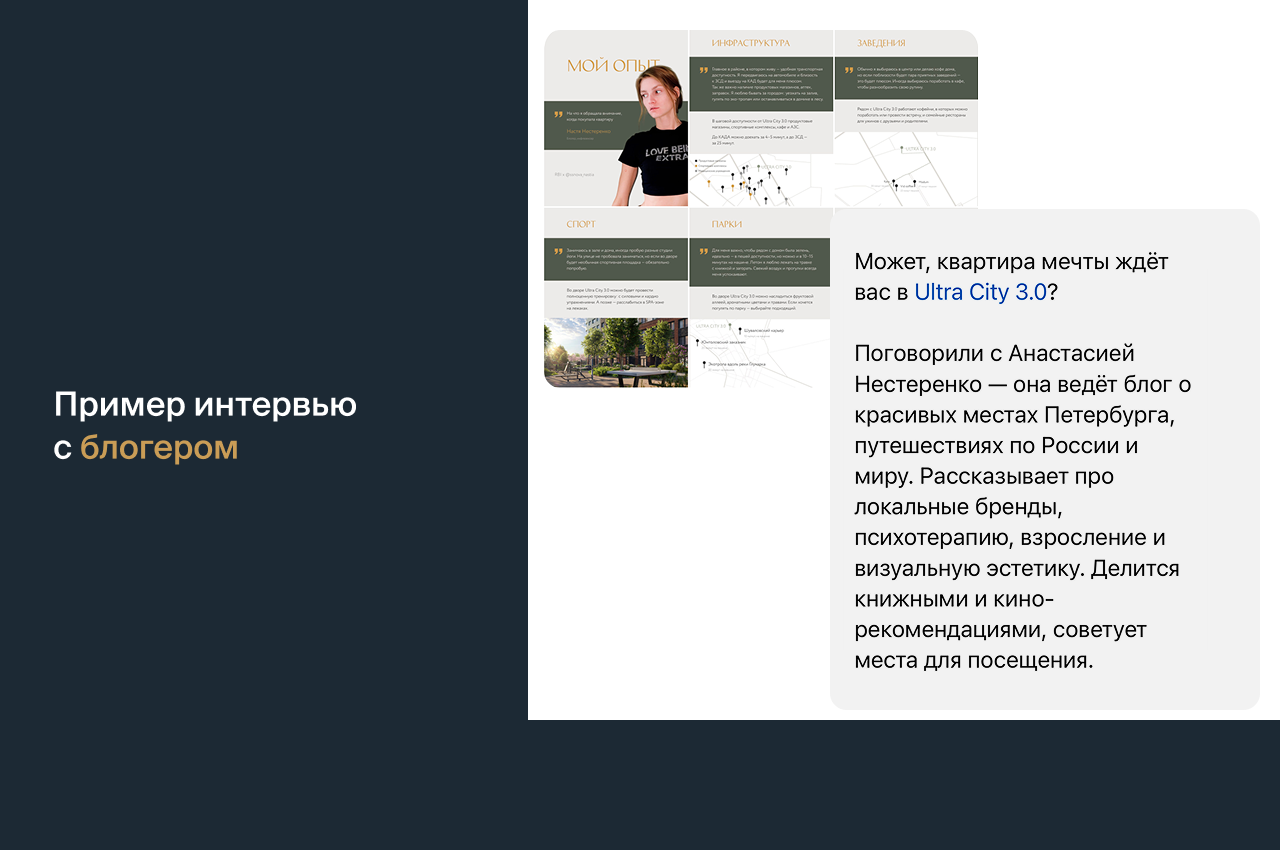Click the quote mark icon in «Спорт» card
1280x850 pixels.
[x=559, y=250]
